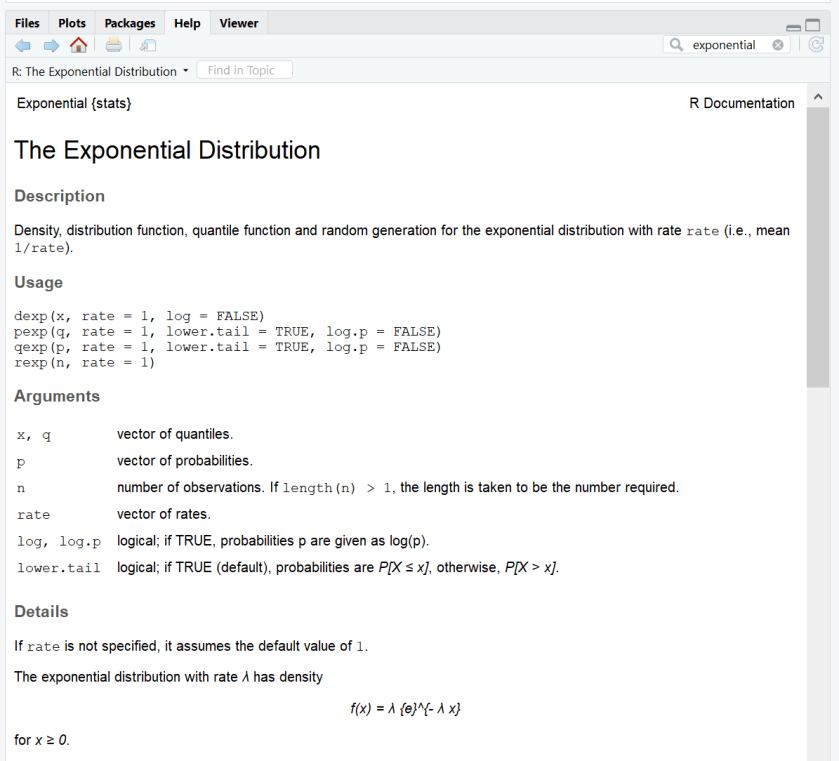Switch to the Files tab
Viewport: 839px width, 761px height.
27,22
